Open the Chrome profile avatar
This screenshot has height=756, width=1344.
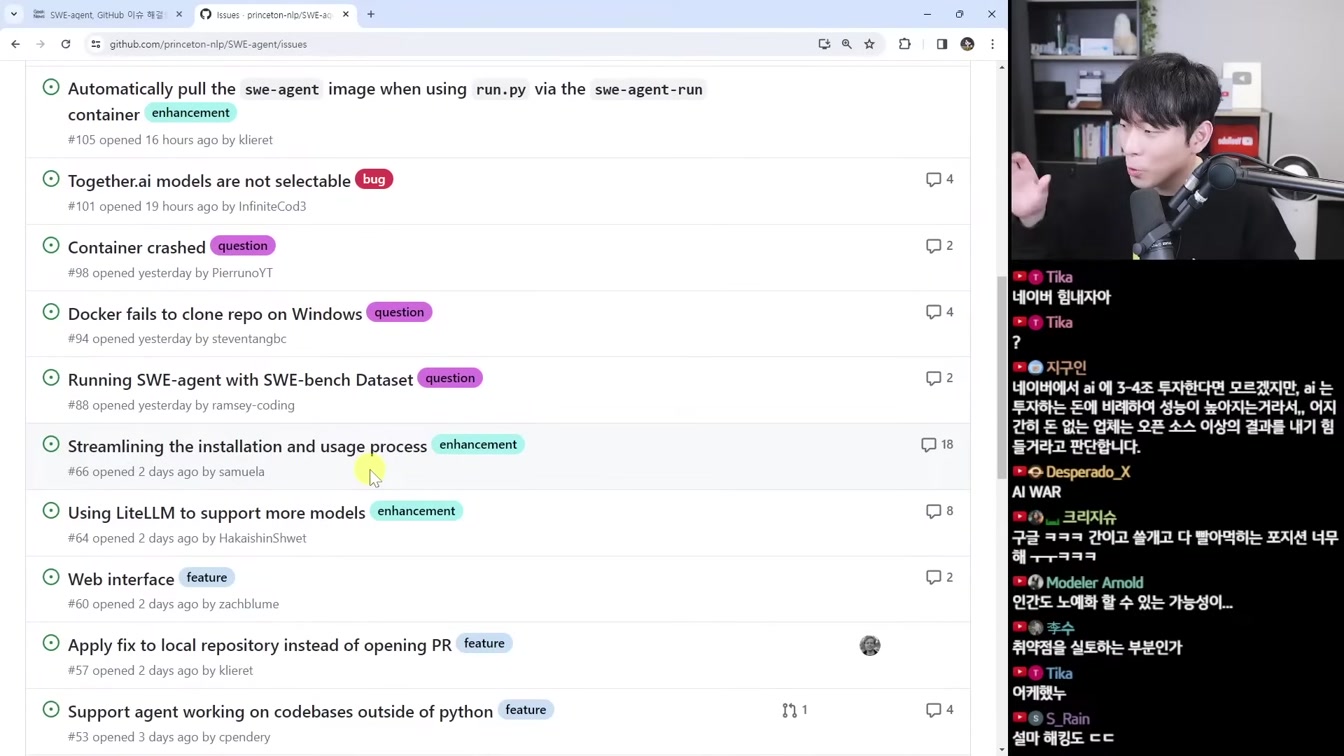coord(967,44)
